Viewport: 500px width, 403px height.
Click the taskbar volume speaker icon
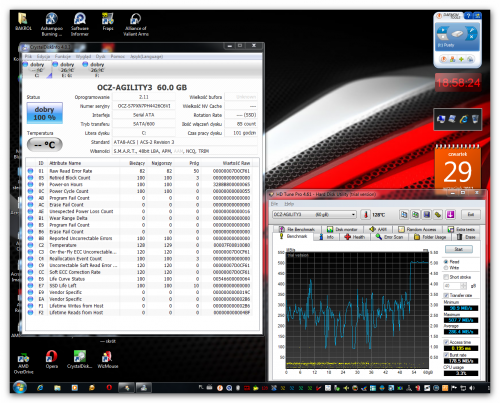coord(472,388)
